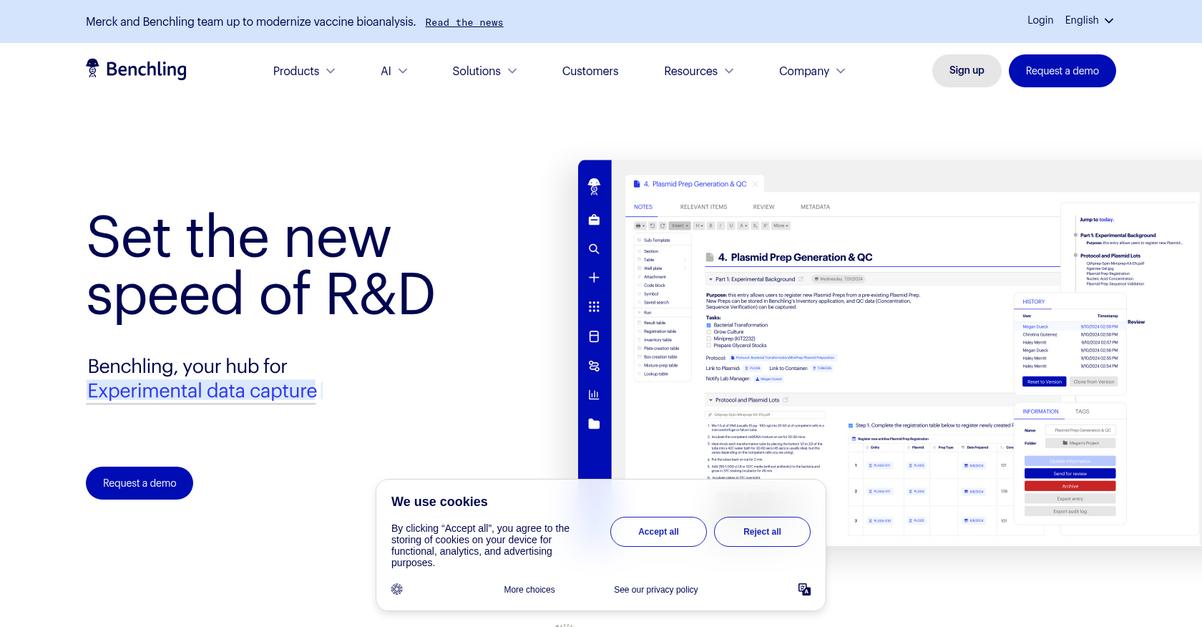This screenshot has height=627, width=1202.
Task: Click Benchling mascot icon in app sidebar
Action: [594, 186]
